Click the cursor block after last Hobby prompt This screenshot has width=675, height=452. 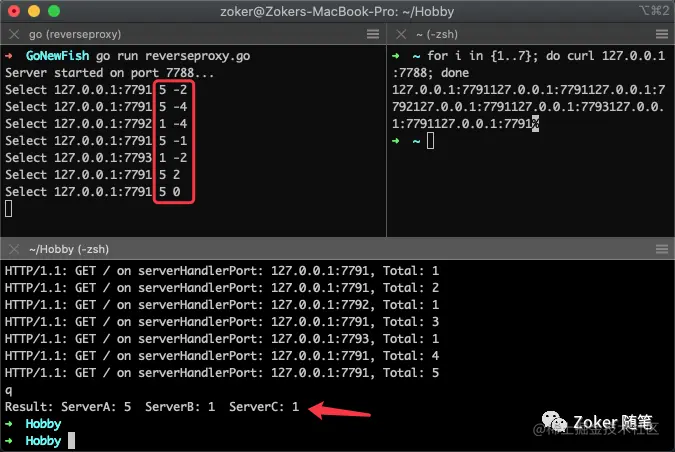[x=71, y=440]
